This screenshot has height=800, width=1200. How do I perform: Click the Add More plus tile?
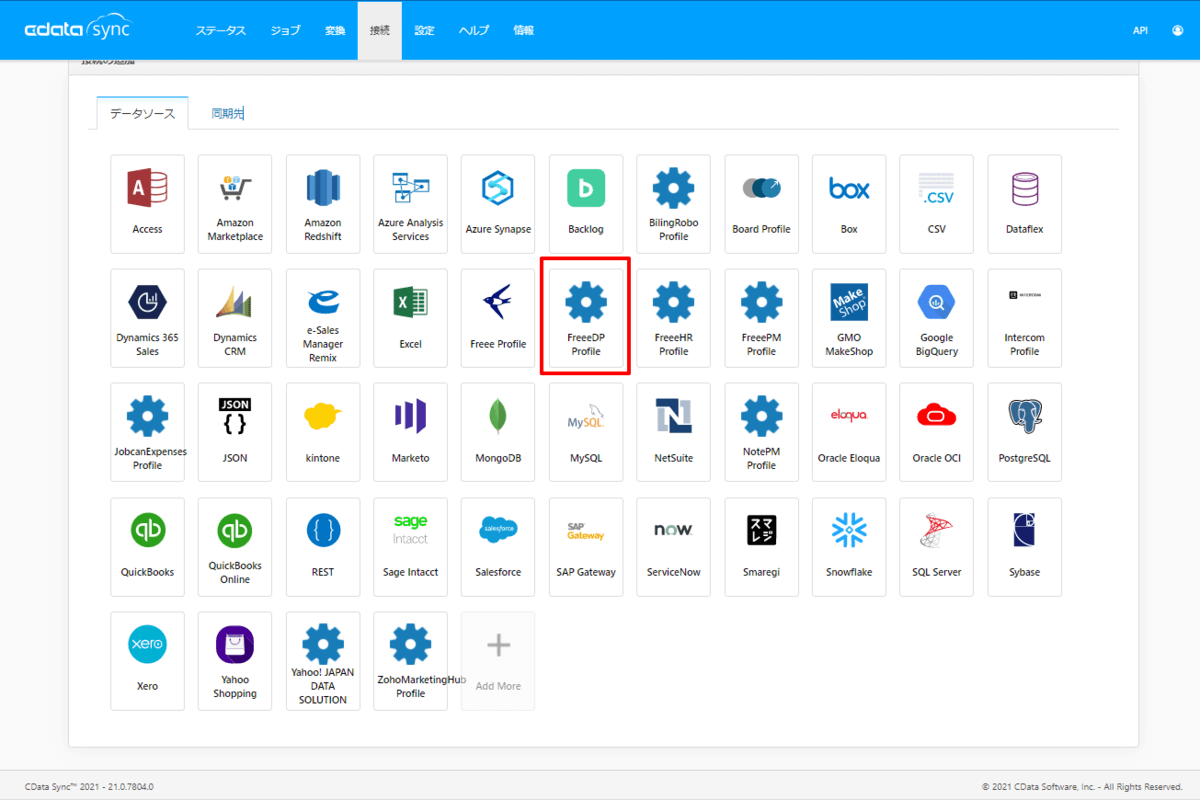(x=498, y=661)
